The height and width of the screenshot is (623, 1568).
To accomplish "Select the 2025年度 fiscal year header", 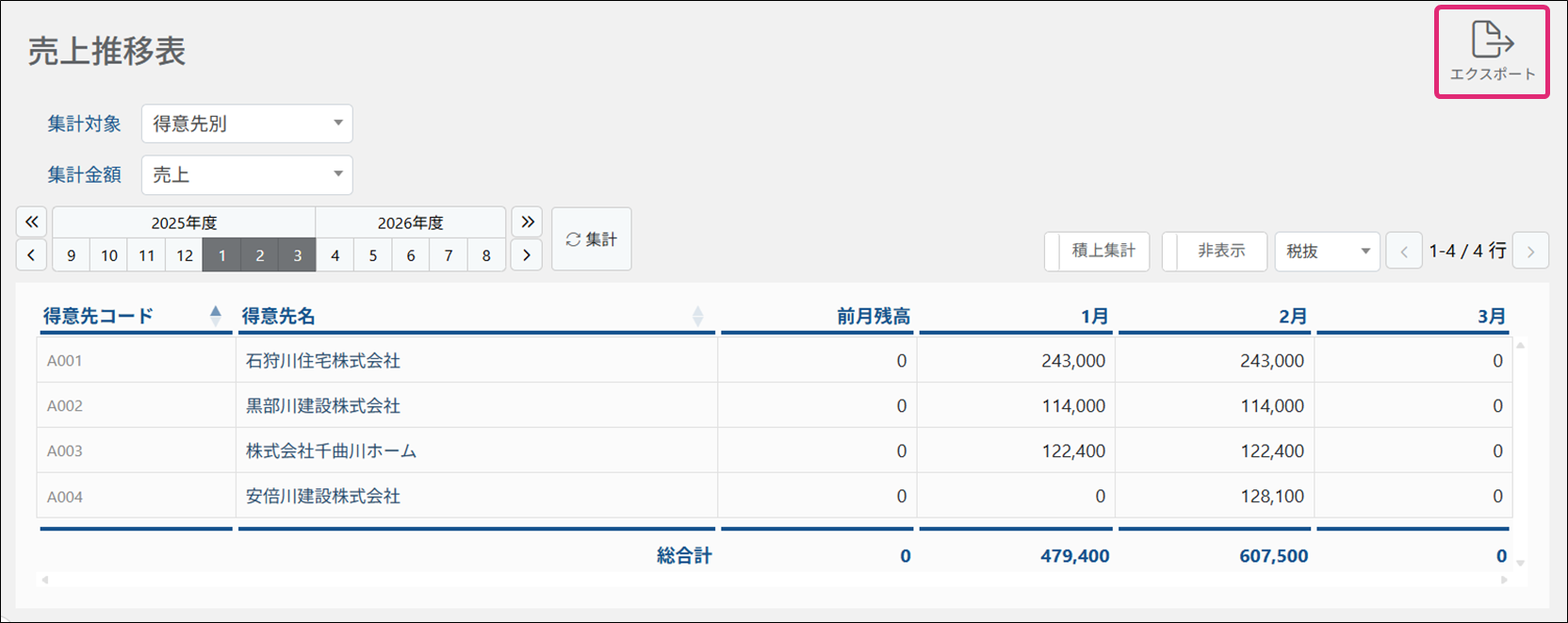I will [x=184, y=223].
